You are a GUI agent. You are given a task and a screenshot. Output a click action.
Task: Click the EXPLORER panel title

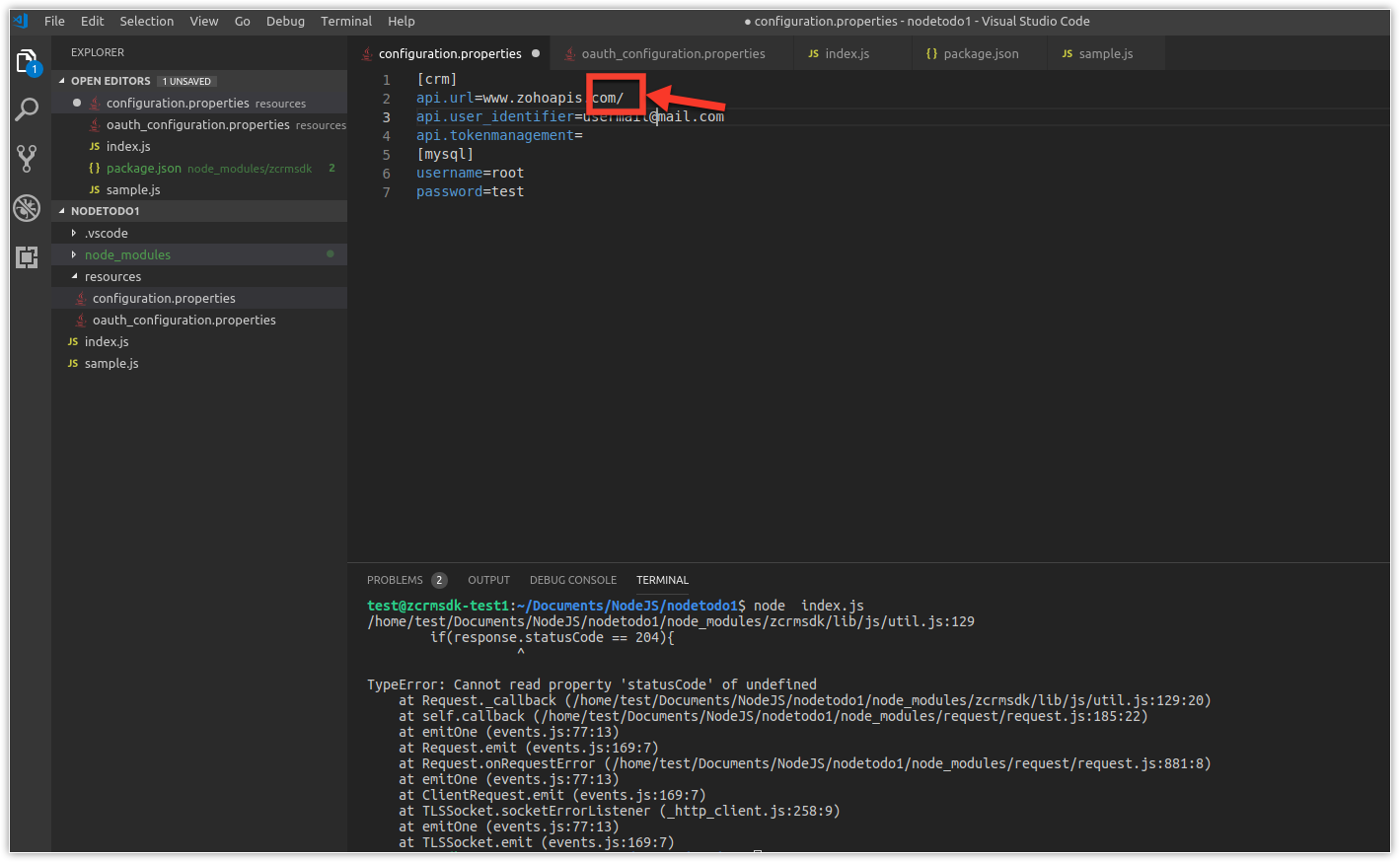click(x=98, y=52)
